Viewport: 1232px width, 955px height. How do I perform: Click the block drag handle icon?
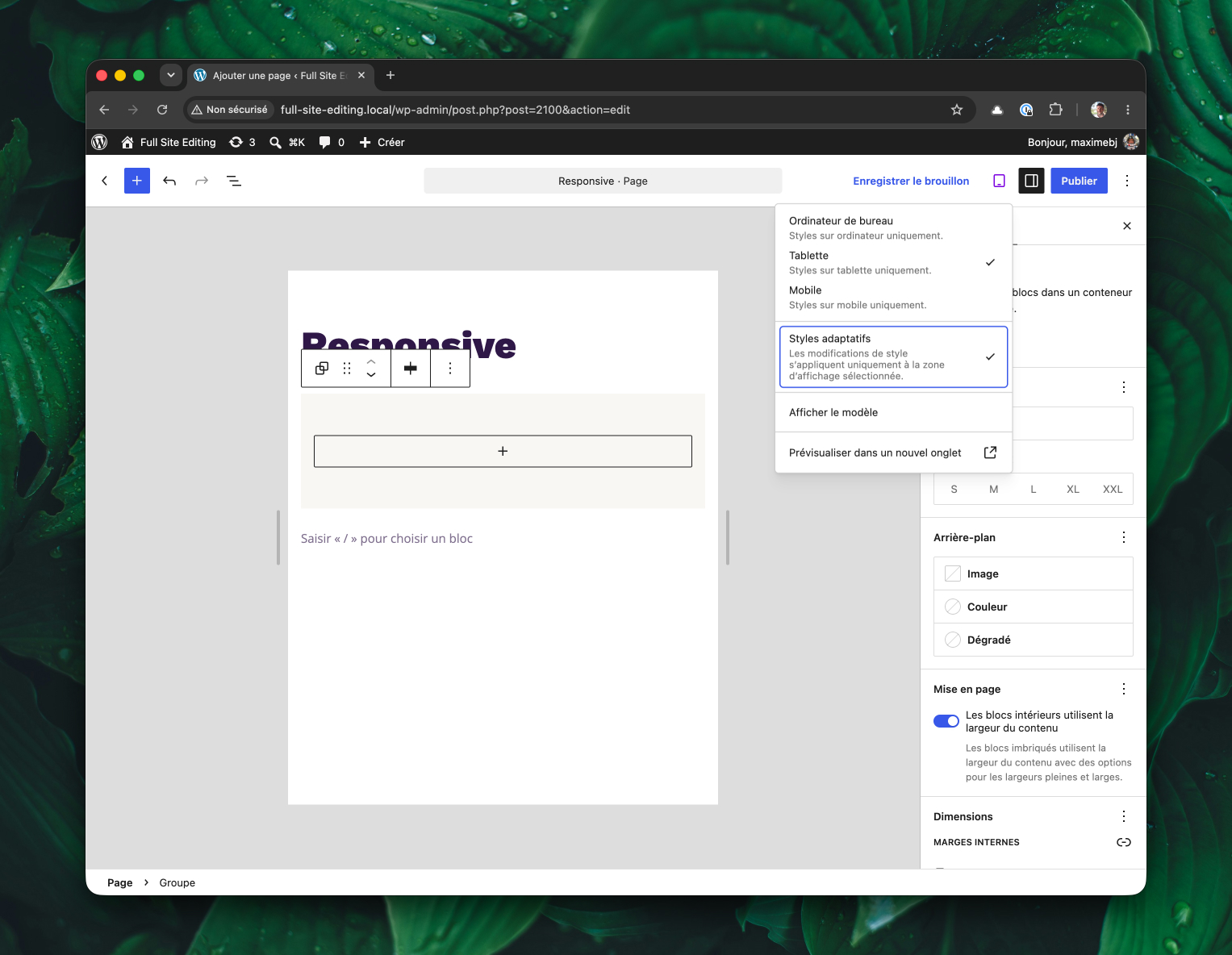pos(347,368)
